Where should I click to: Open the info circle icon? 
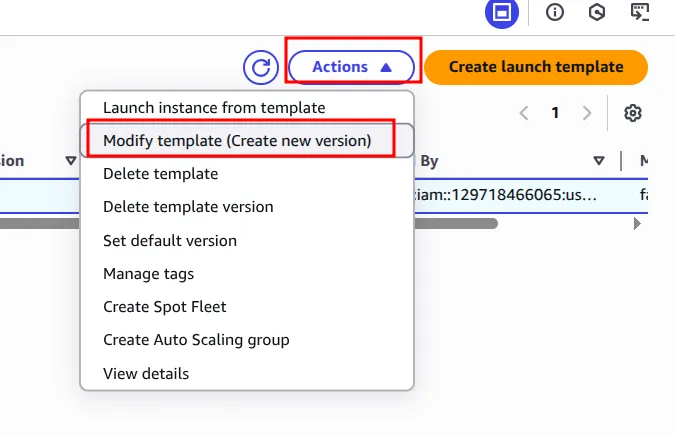click(554, 12)
